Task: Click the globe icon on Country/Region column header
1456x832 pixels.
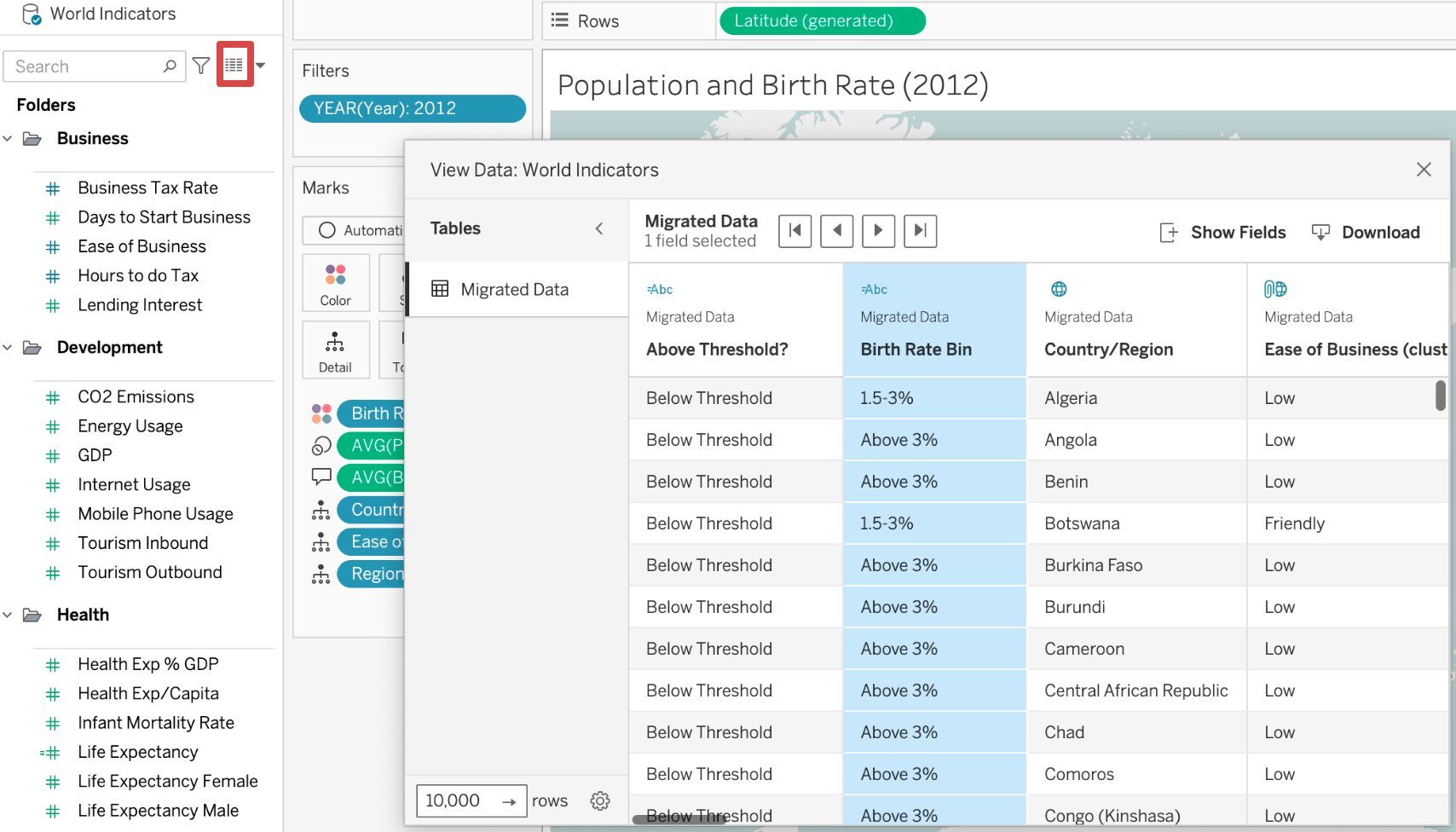Action: [1059, 289]
